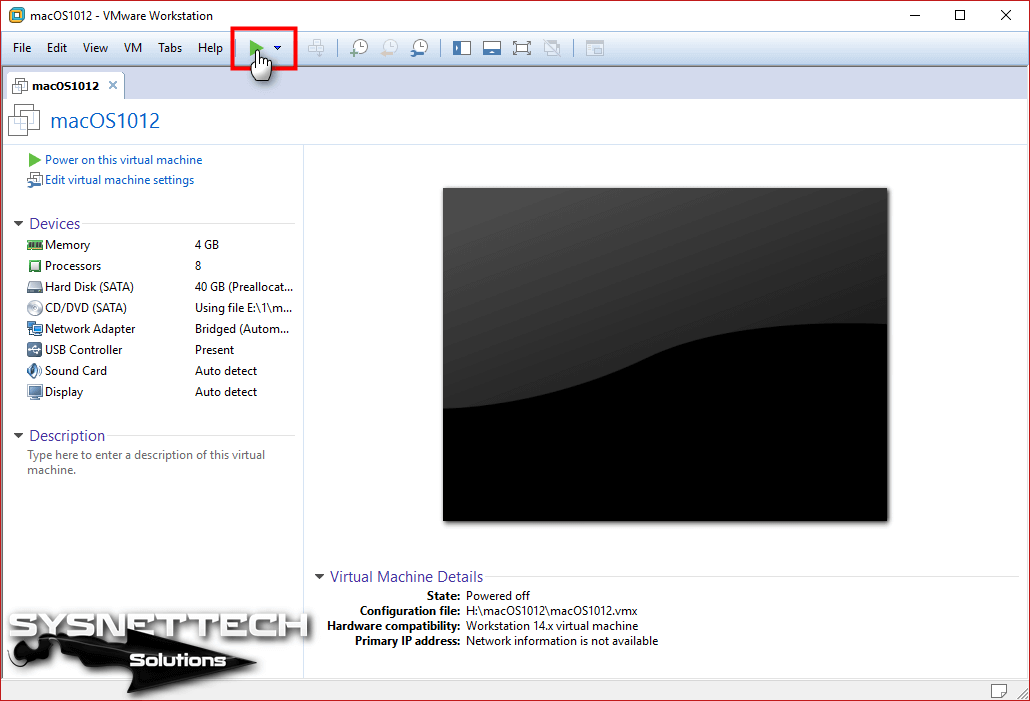Collapse the Description section
The width and height of the screenshot is (1030, 701).
pos(18,436)
